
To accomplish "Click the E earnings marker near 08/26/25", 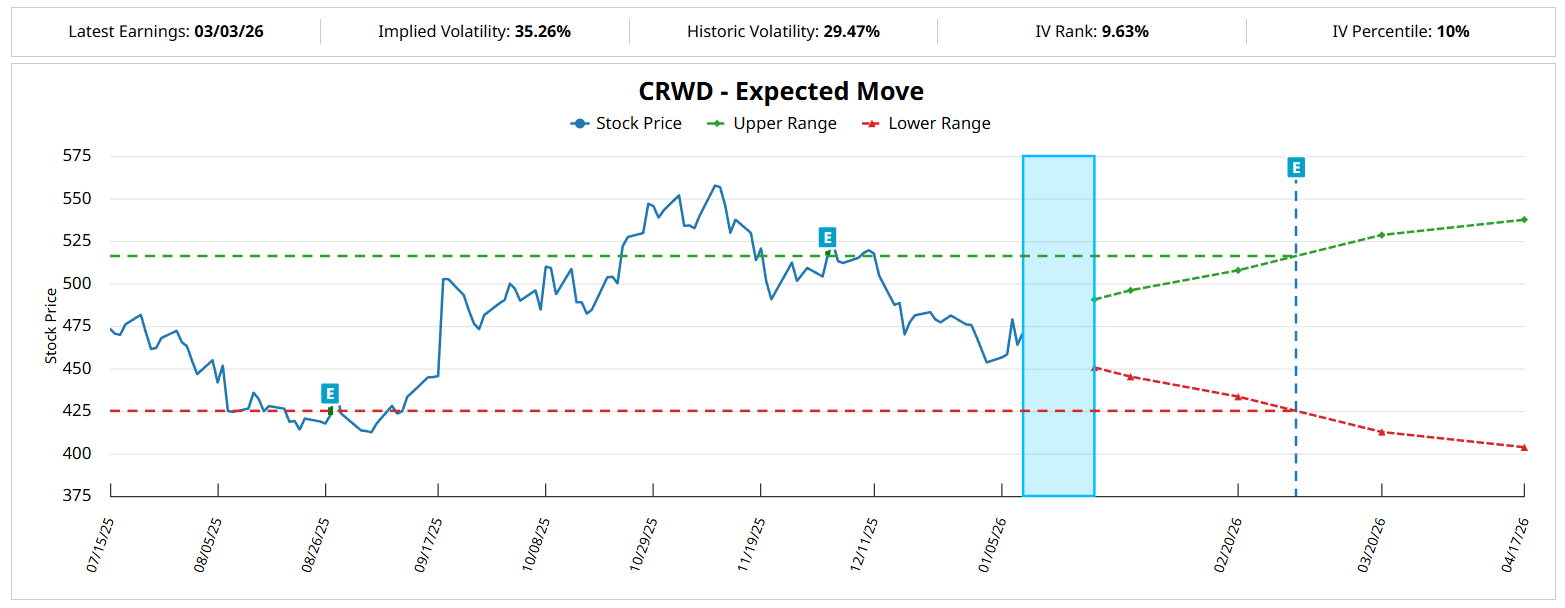I will click(x=330, y=393).
